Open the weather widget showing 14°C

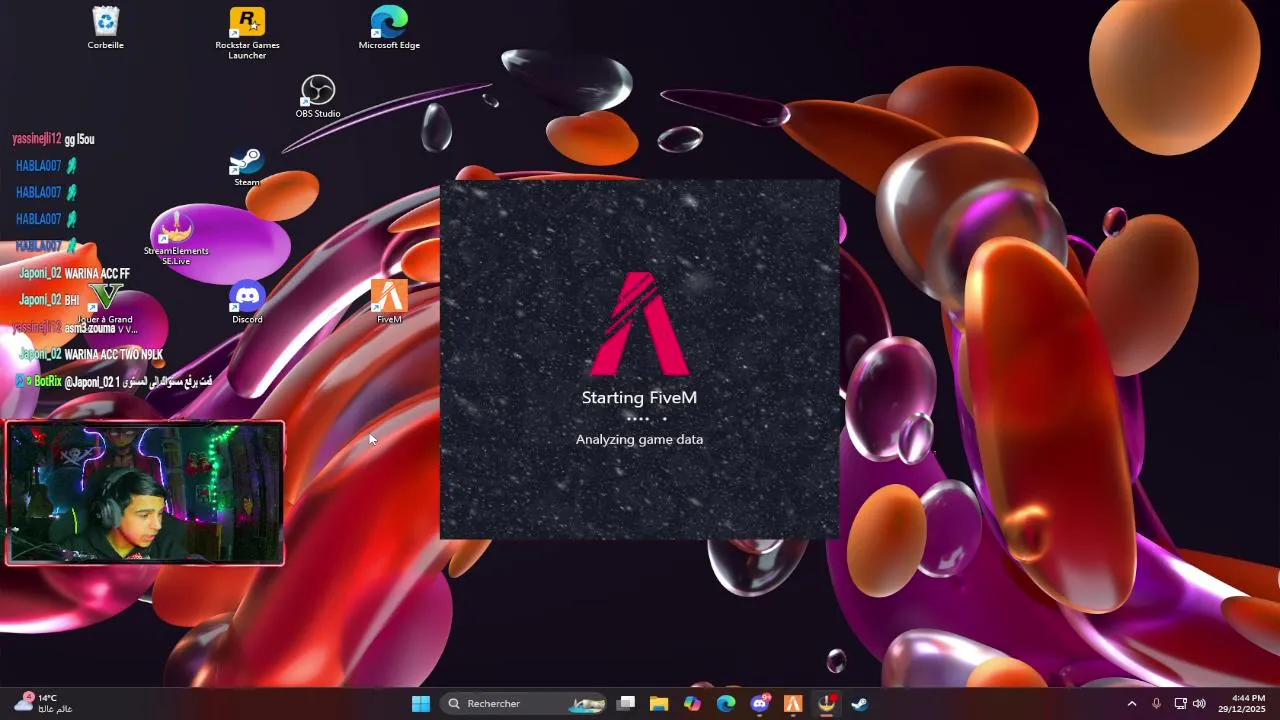(x=42, y=704)
